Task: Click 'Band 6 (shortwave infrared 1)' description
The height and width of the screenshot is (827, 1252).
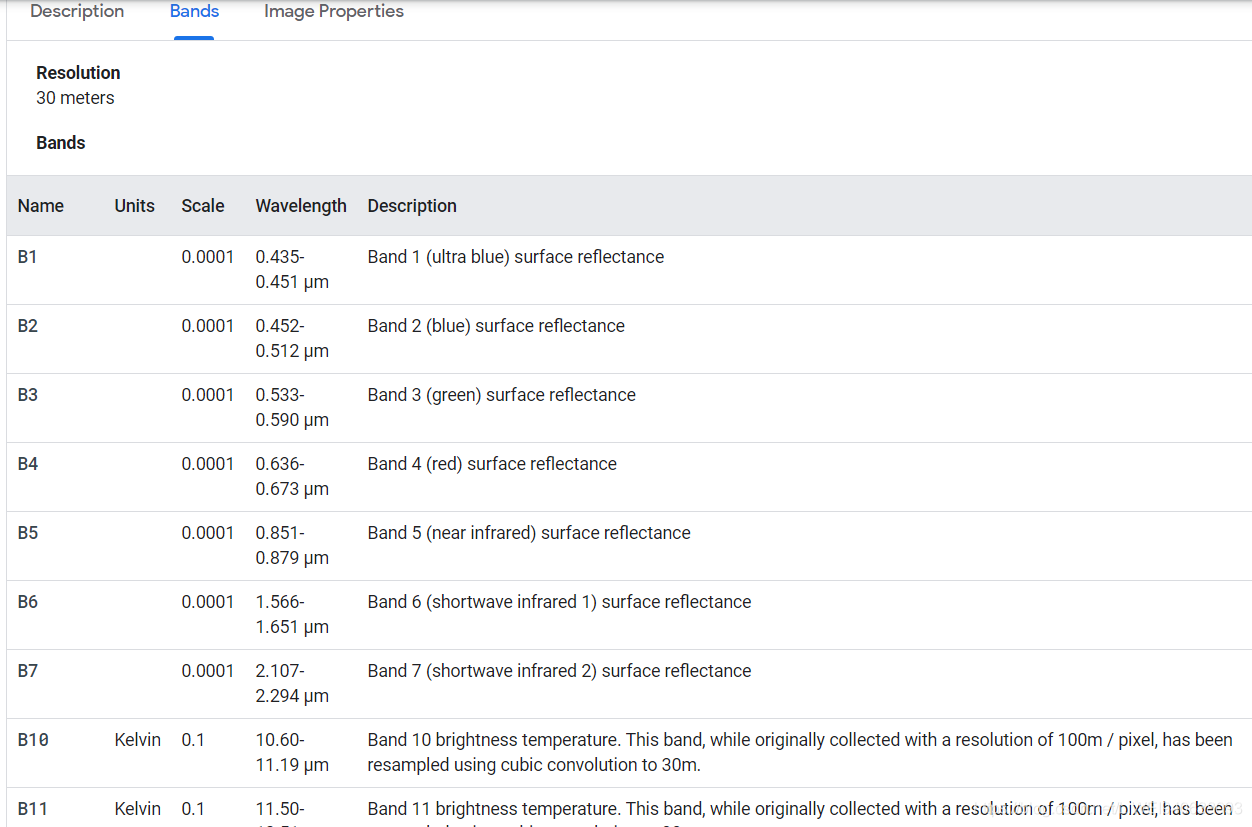Action: [559, 602]
